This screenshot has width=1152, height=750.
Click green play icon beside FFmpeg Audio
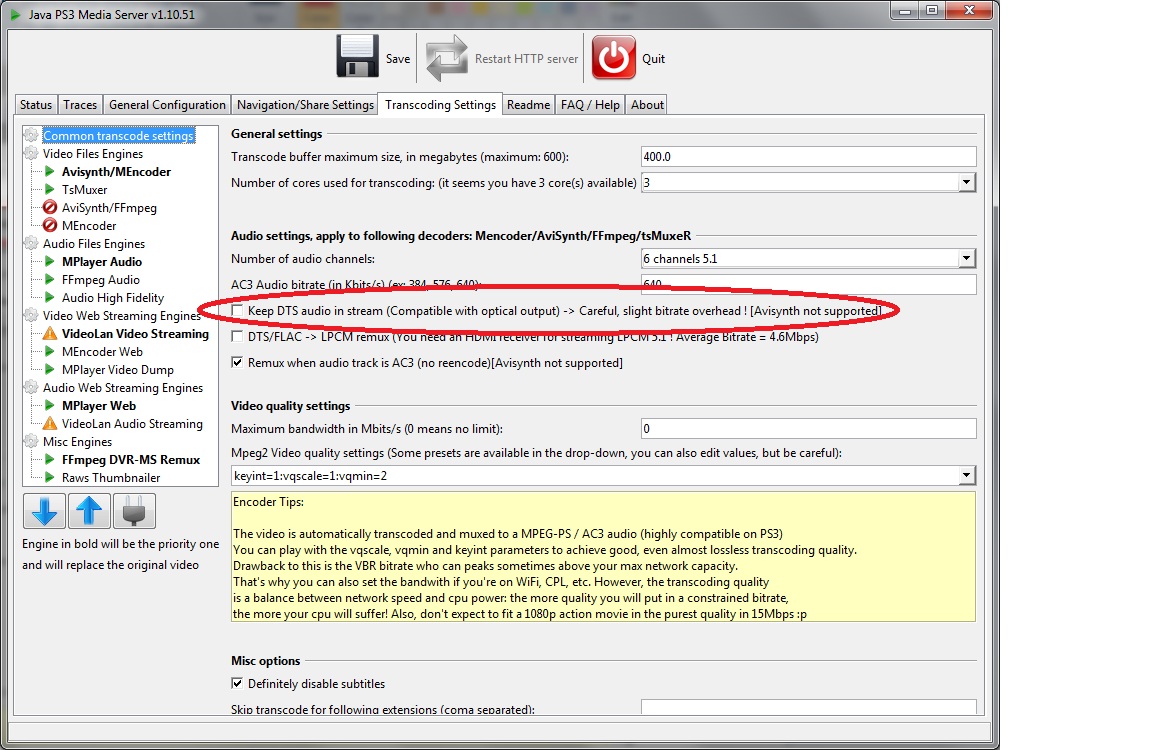[x=50, y=279]
